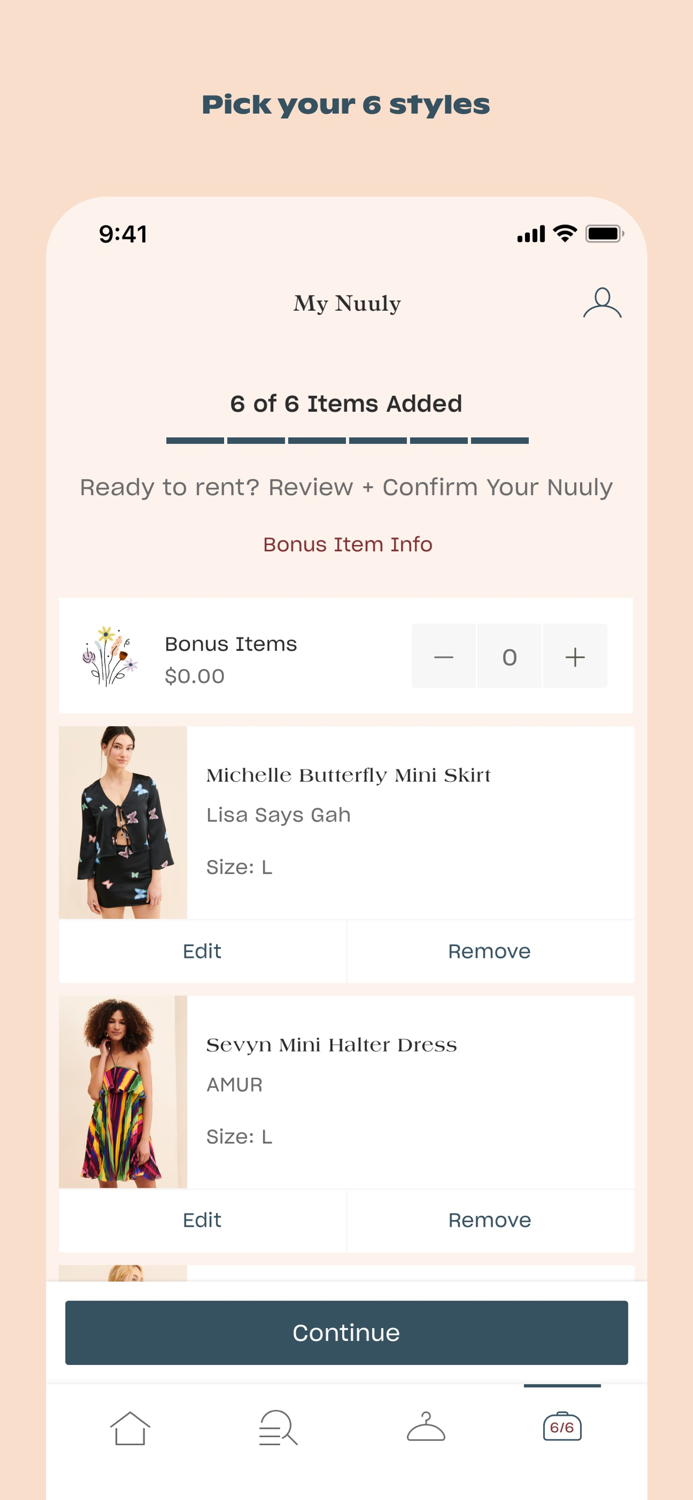Edit the Sevyn Mini Halter Dress
This screenshot has height=1500, width=693.
202,1220
